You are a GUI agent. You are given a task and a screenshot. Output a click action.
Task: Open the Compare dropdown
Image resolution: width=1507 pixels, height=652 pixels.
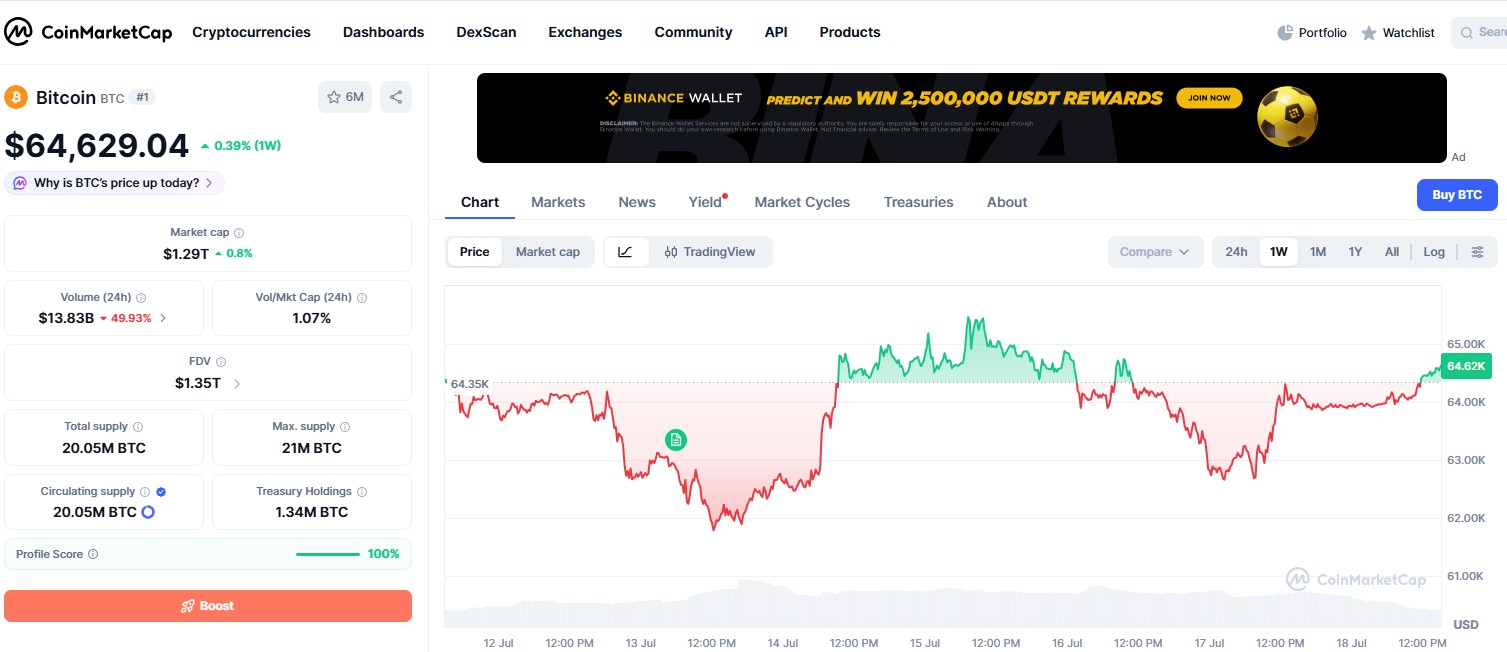[x=1154, y=252]
